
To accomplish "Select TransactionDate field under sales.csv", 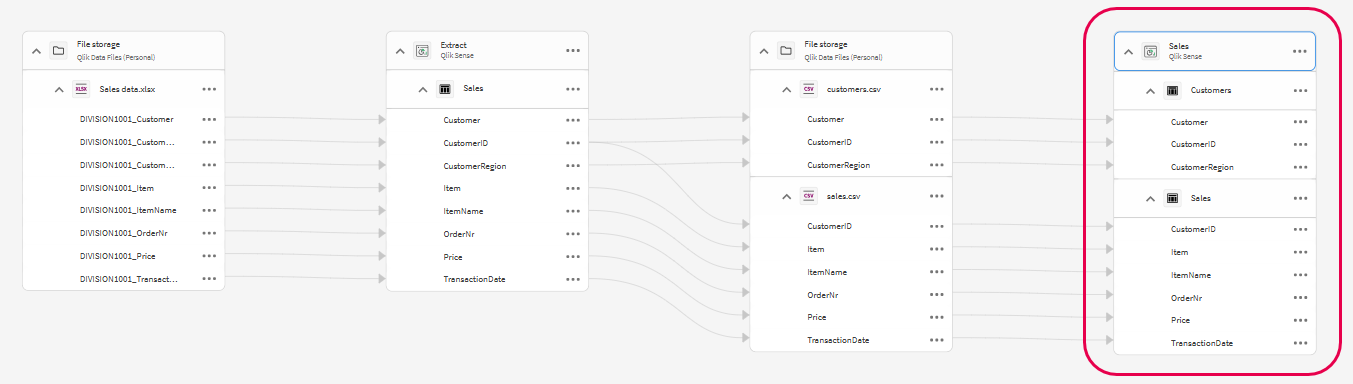I will pos(838,340).
